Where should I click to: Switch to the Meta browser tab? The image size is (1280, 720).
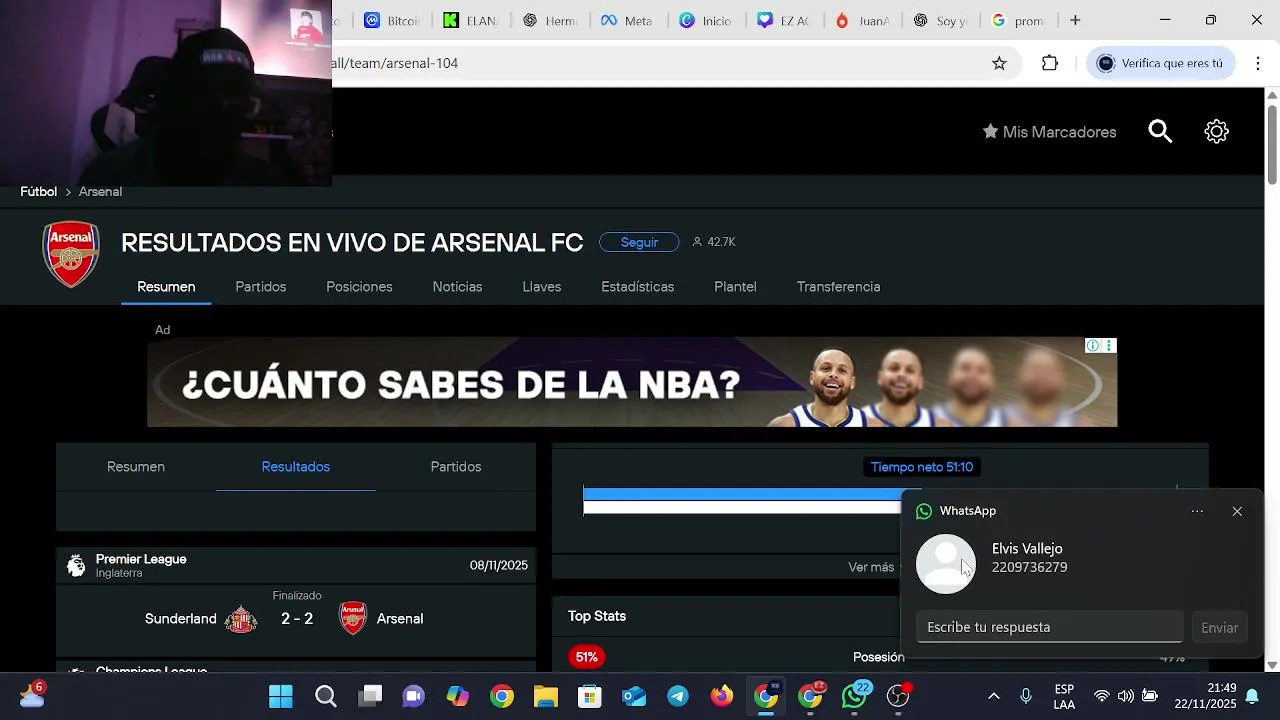627,20
